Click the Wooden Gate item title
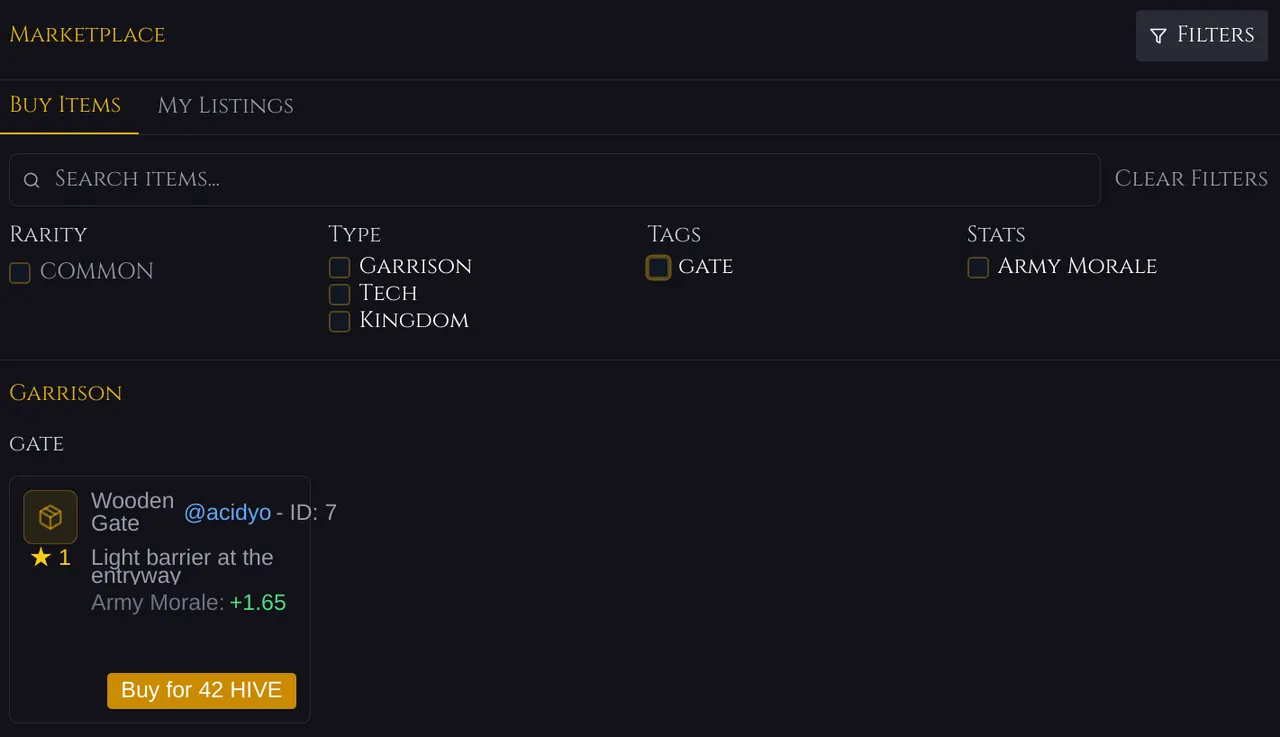This screenshot has width=1280, height=737. (x=132, y=512)
